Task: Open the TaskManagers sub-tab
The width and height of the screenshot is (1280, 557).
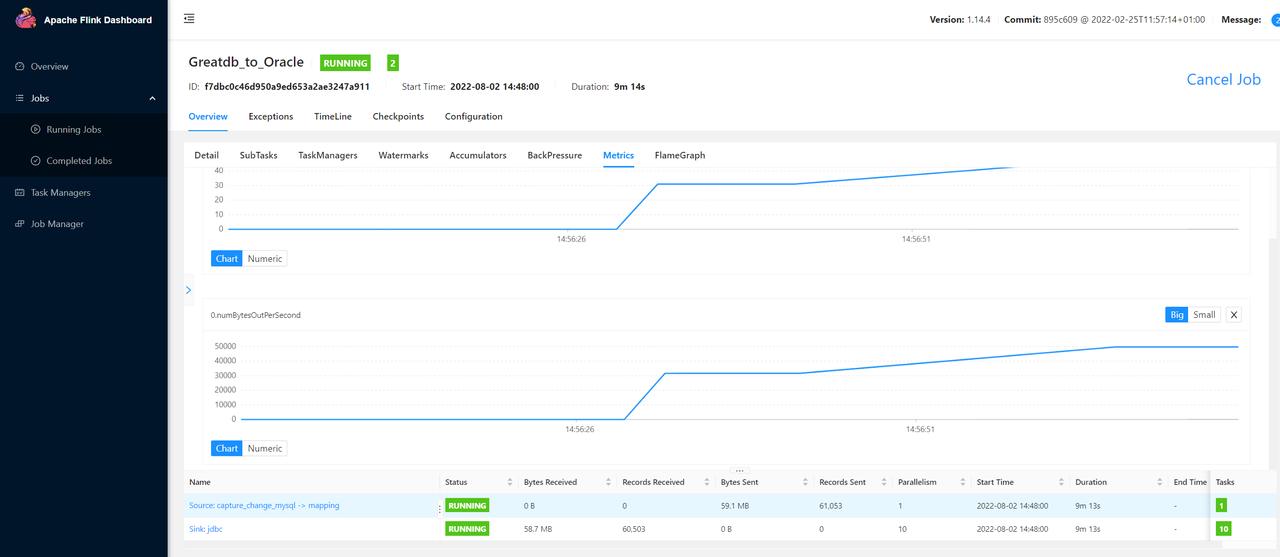Action: [328, 155]
